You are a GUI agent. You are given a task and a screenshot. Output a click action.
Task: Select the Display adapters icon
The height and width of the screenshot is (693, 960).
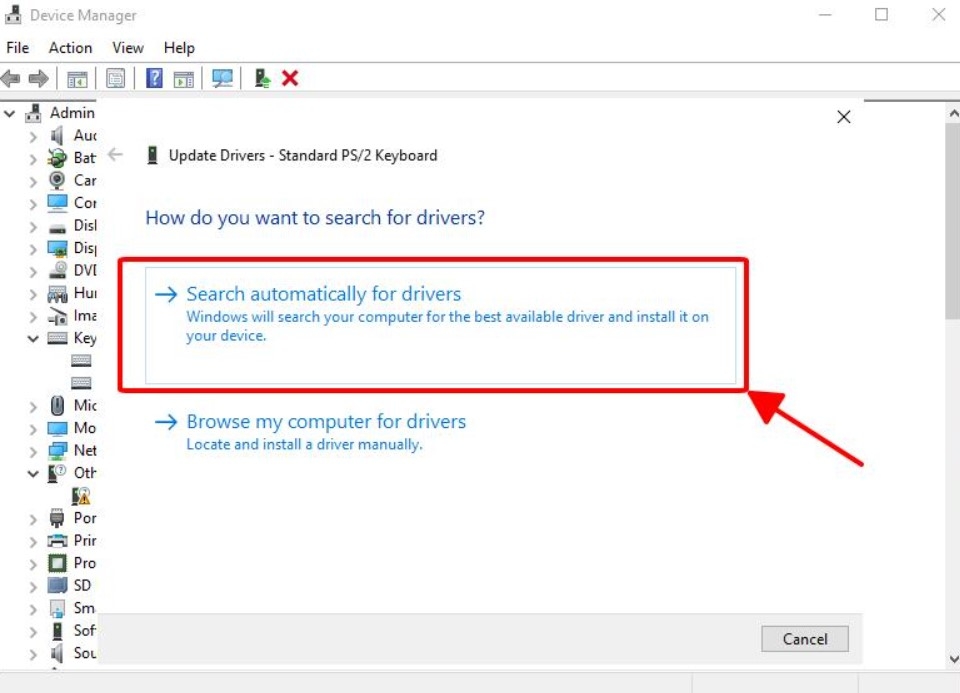point(57,249)
